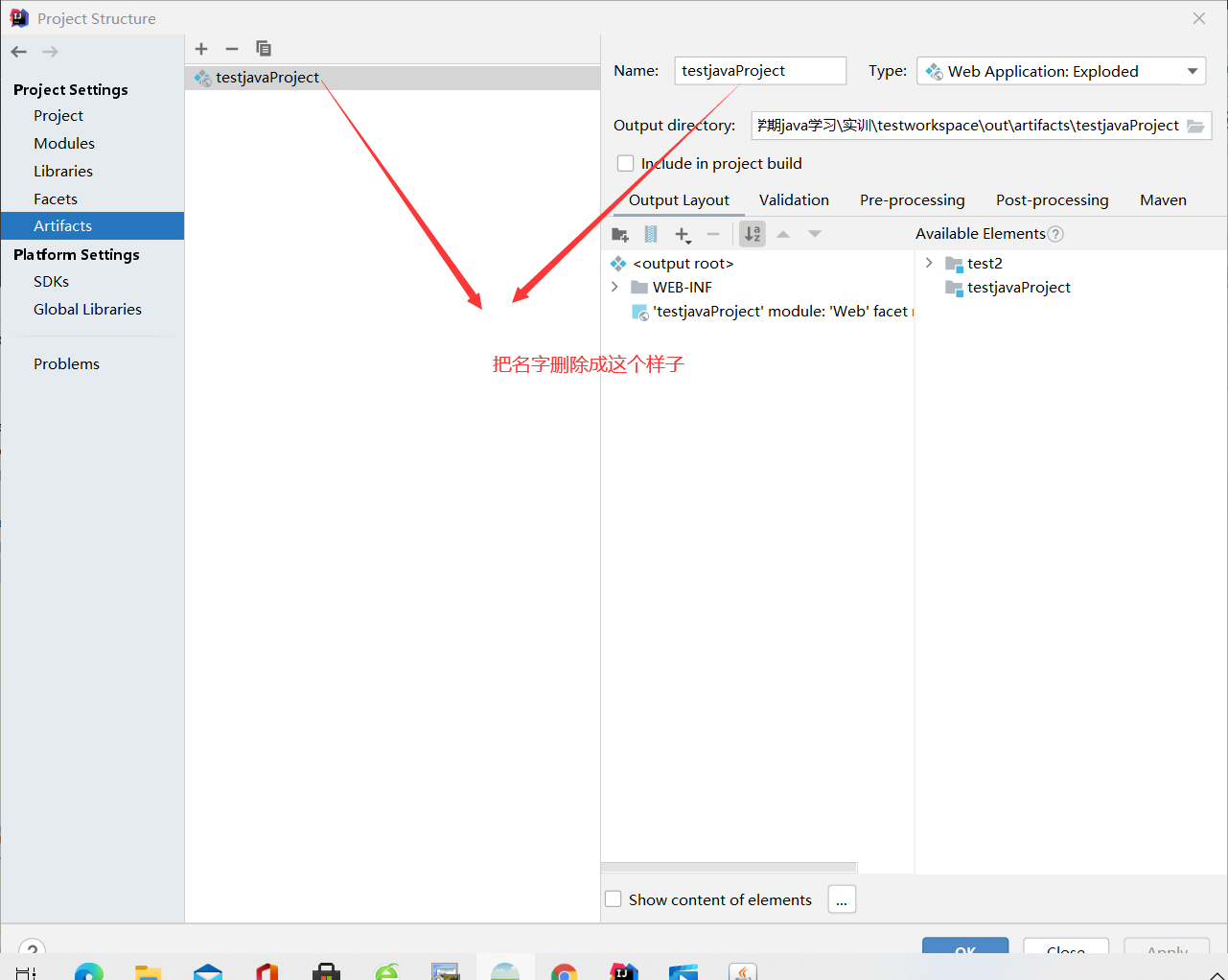
Task: Click the ellipsis button beside Show content
Action: [x=842, y=899]
